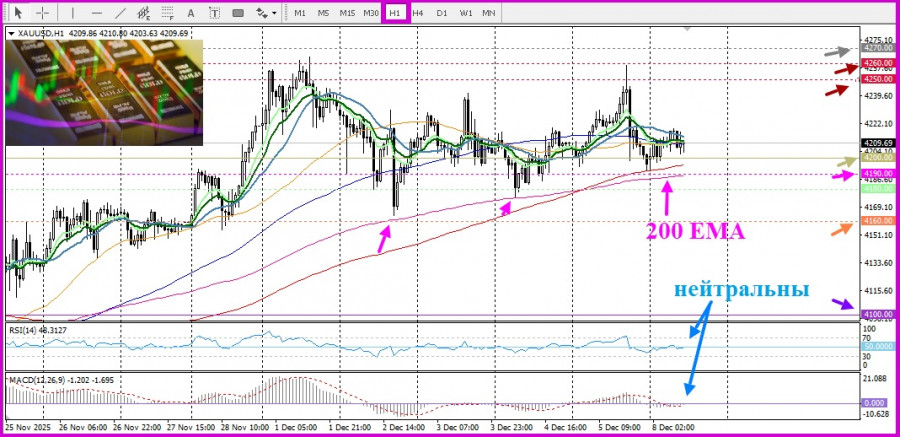Click the 4250.00 price level label
This screenshot has width=900, height=437.
[877, 79]
